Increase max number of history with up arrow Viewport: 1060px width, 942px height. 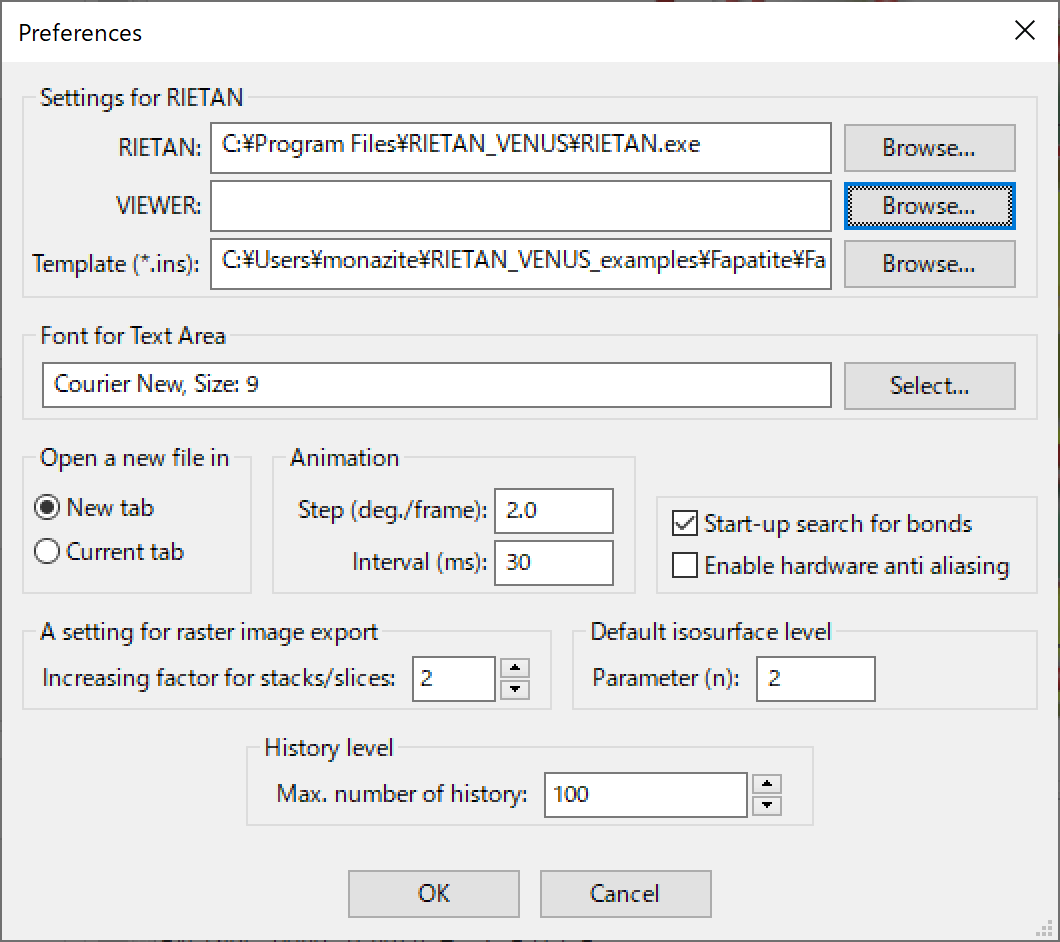click(x=766, y=784)
